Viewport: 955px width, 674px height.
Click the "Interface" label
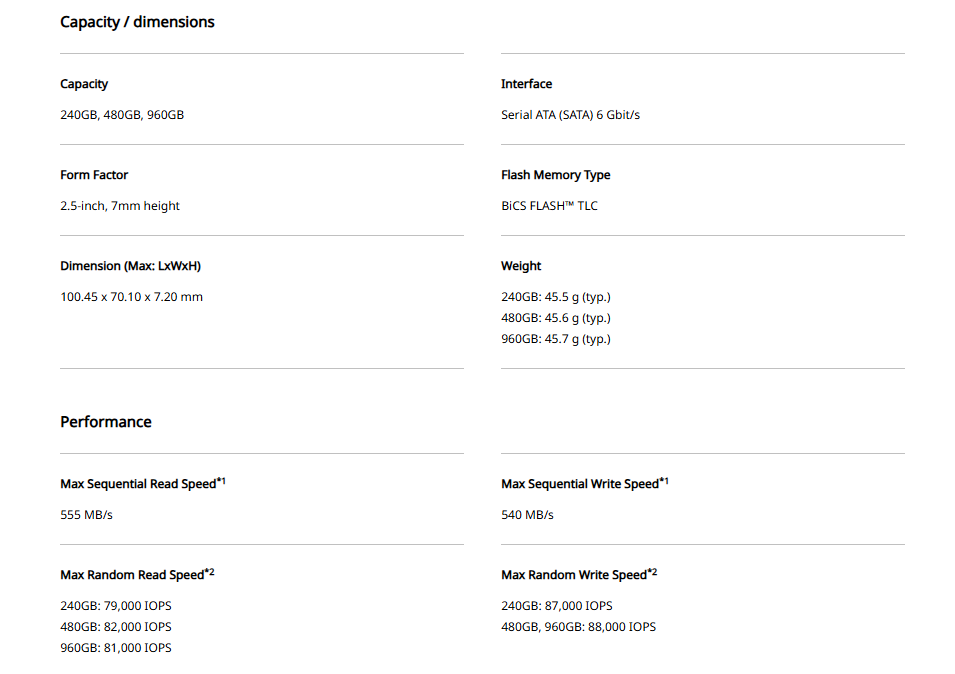(x=526, y=84)
